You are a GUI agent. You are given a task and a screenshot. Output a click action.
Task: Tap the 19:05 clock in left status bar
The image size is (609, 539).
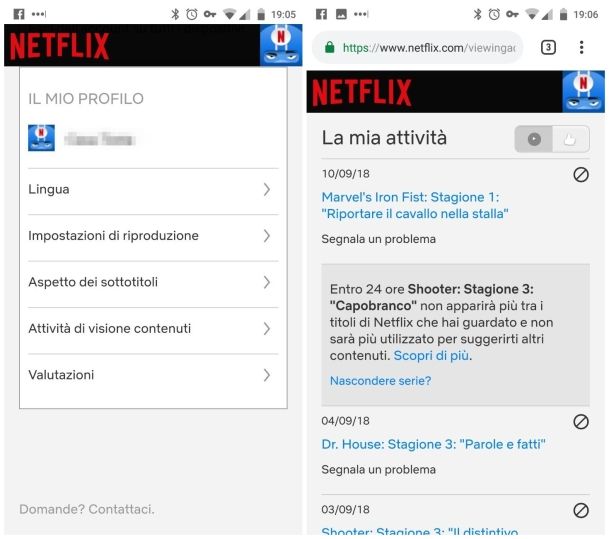(x=284, y=15)
